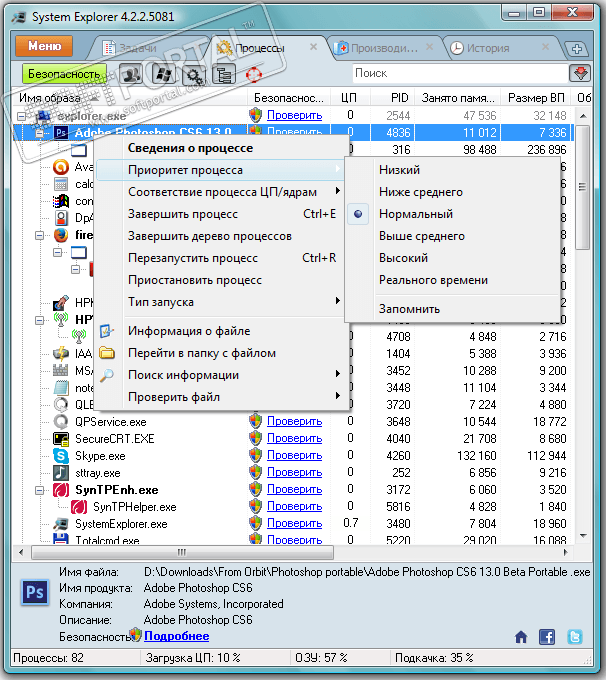
Task: Open the home website icon
Action: (521, 637)
